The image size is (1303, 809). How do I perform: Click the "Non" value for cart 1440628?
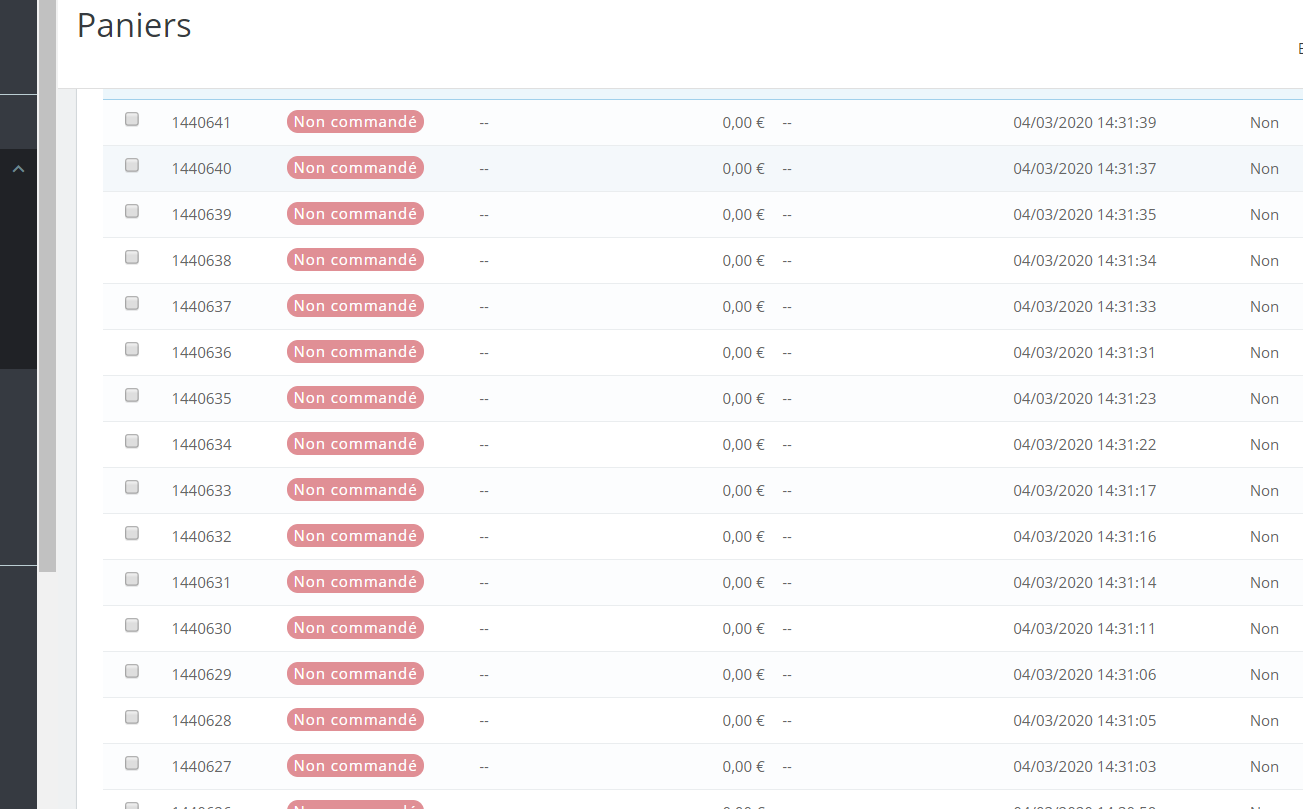pyautogui.click(x=1264, y=721)
